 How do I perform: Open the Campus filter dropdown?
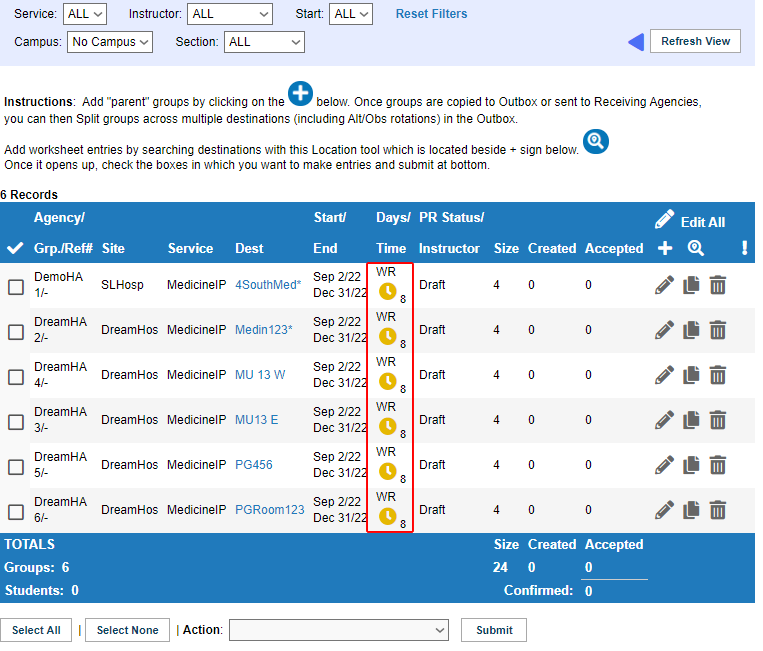pyautogui.click(x=109, y=42)
